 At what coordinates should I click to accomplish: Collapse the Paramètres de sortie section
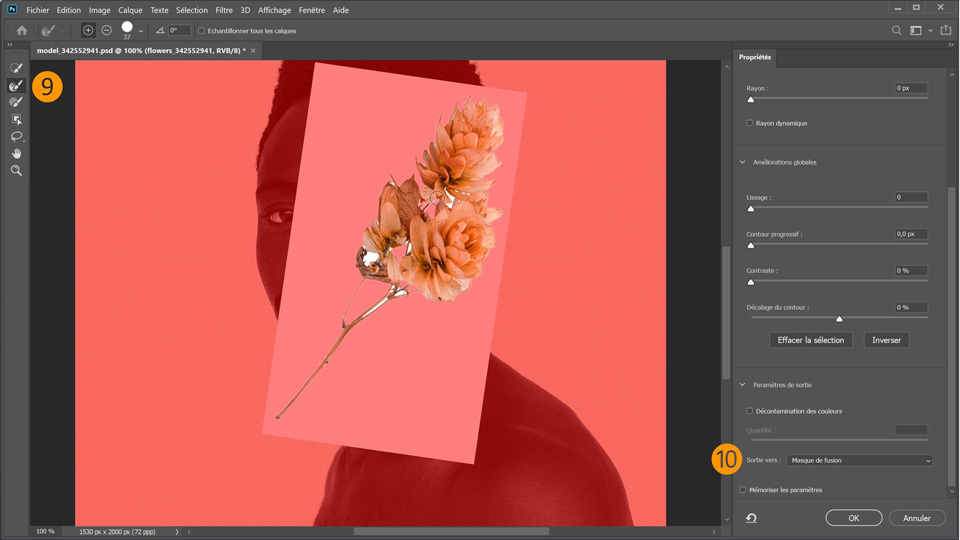coord(743,385)
